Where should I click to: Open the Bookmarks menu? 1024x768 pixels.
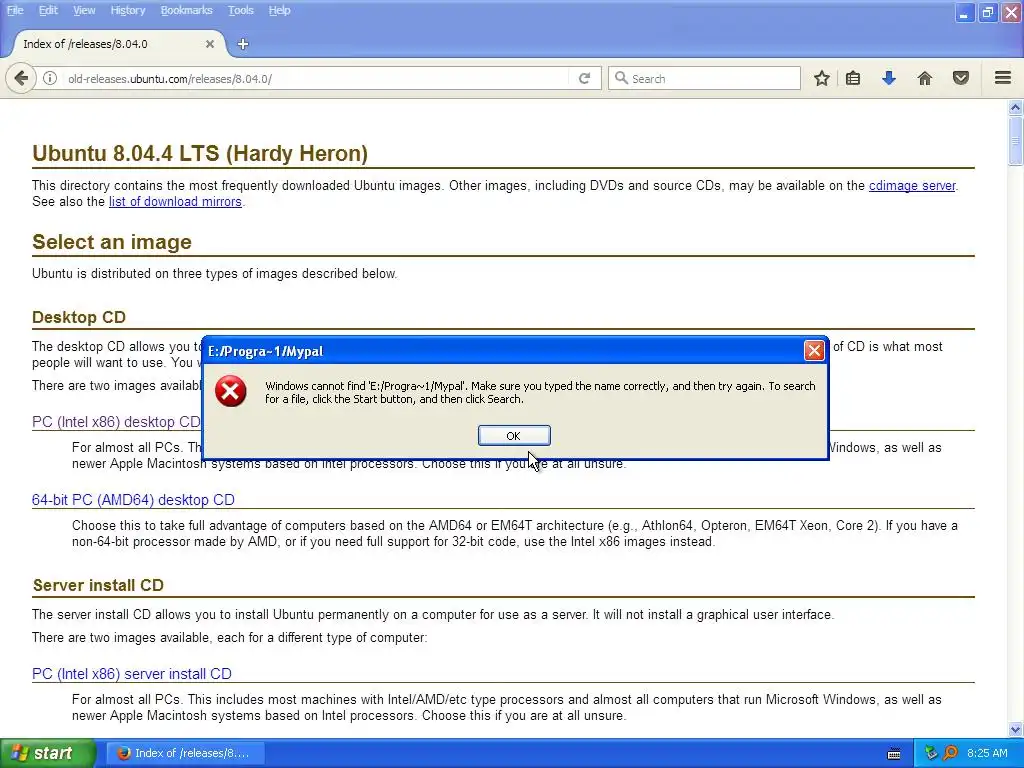click(187, 10)
